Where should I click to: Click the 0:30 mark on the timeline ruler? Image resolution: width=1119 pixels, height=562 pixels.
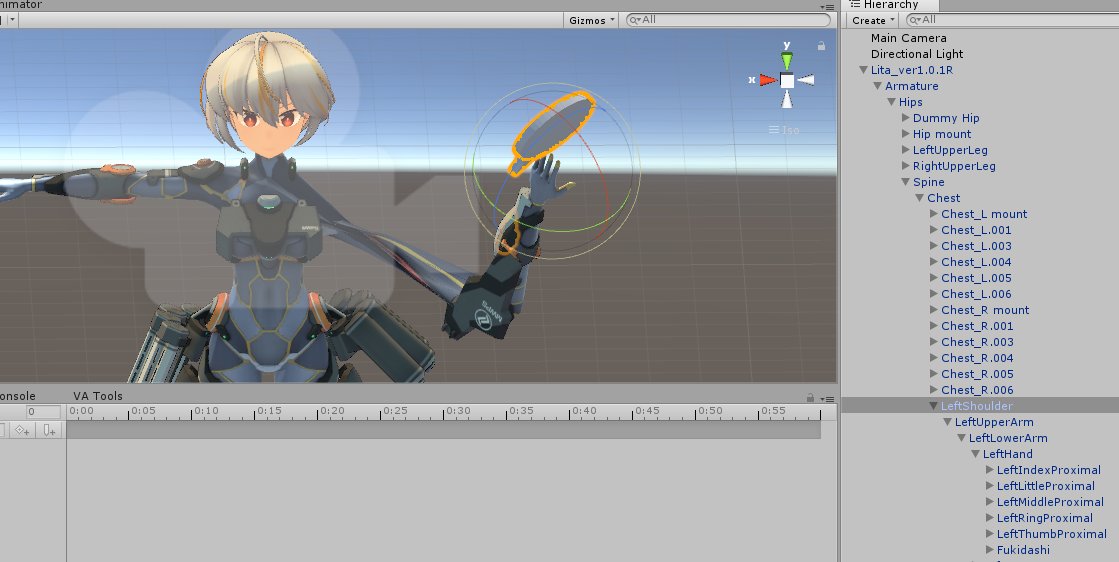click(458, 411)
